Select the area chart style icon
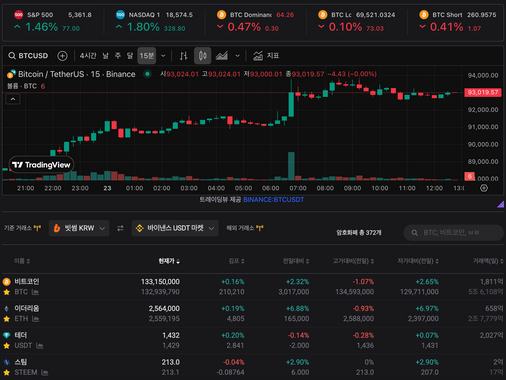 222,56
